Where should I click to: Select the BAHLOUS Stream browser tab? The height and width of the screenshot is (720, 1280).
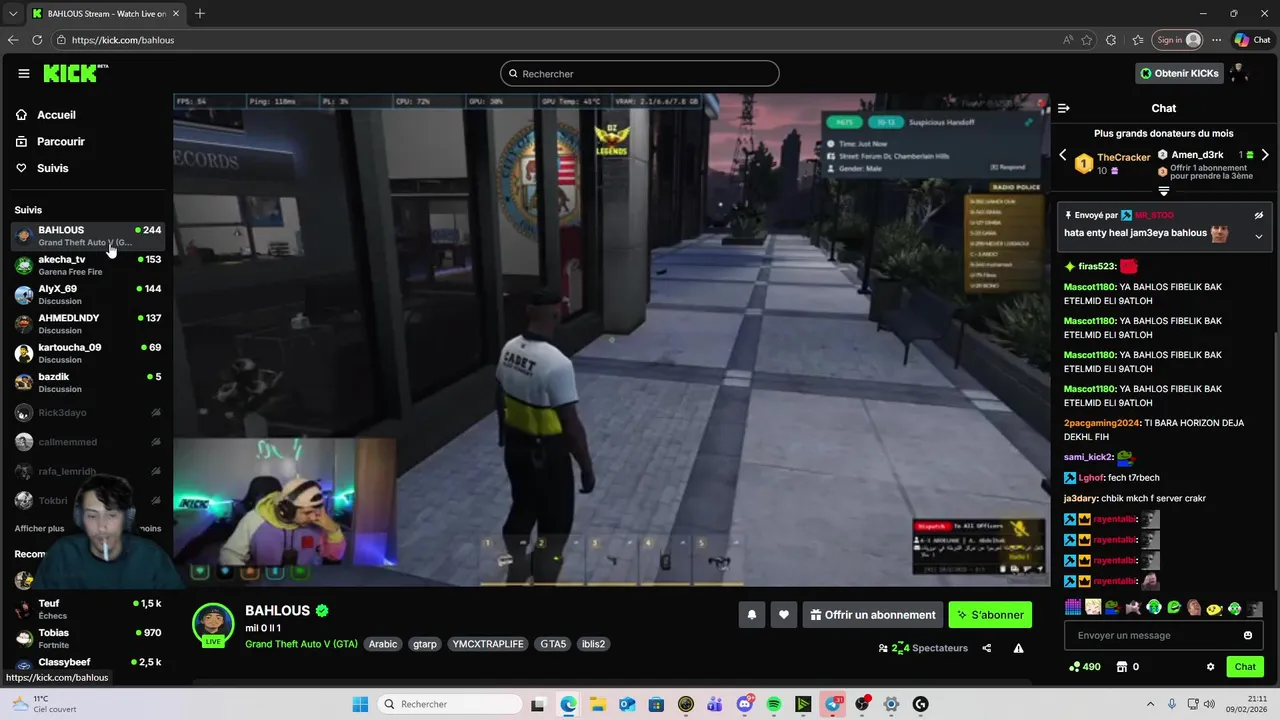click(105, 14)
